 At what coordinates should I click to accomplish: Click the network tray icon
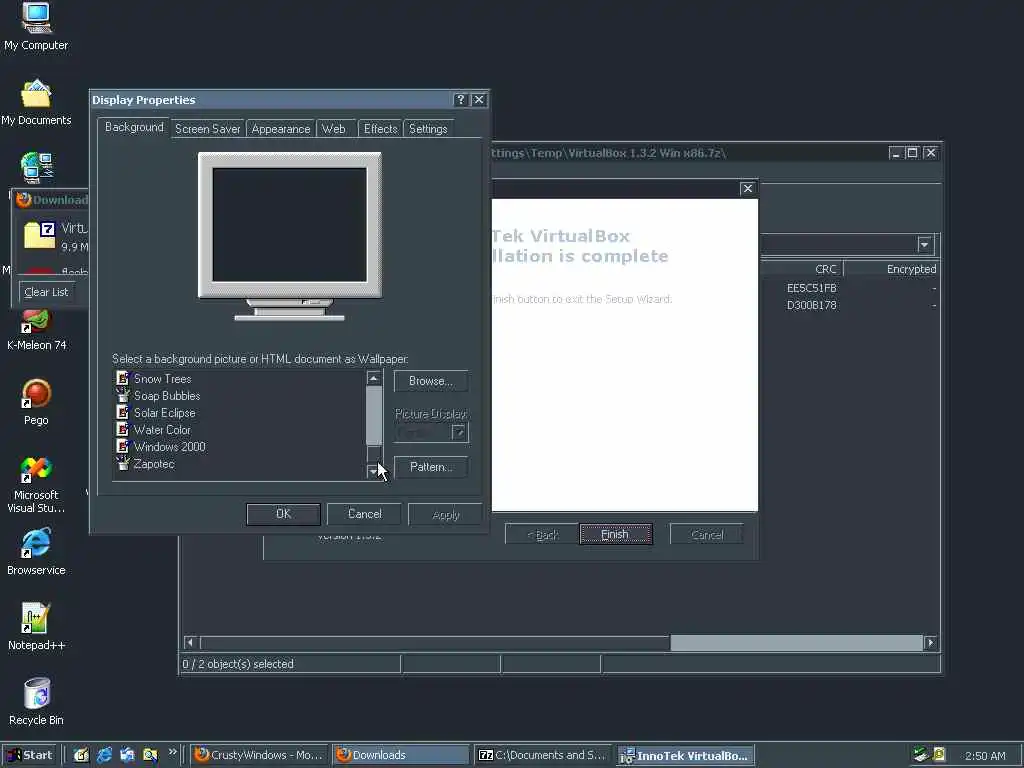921,755
